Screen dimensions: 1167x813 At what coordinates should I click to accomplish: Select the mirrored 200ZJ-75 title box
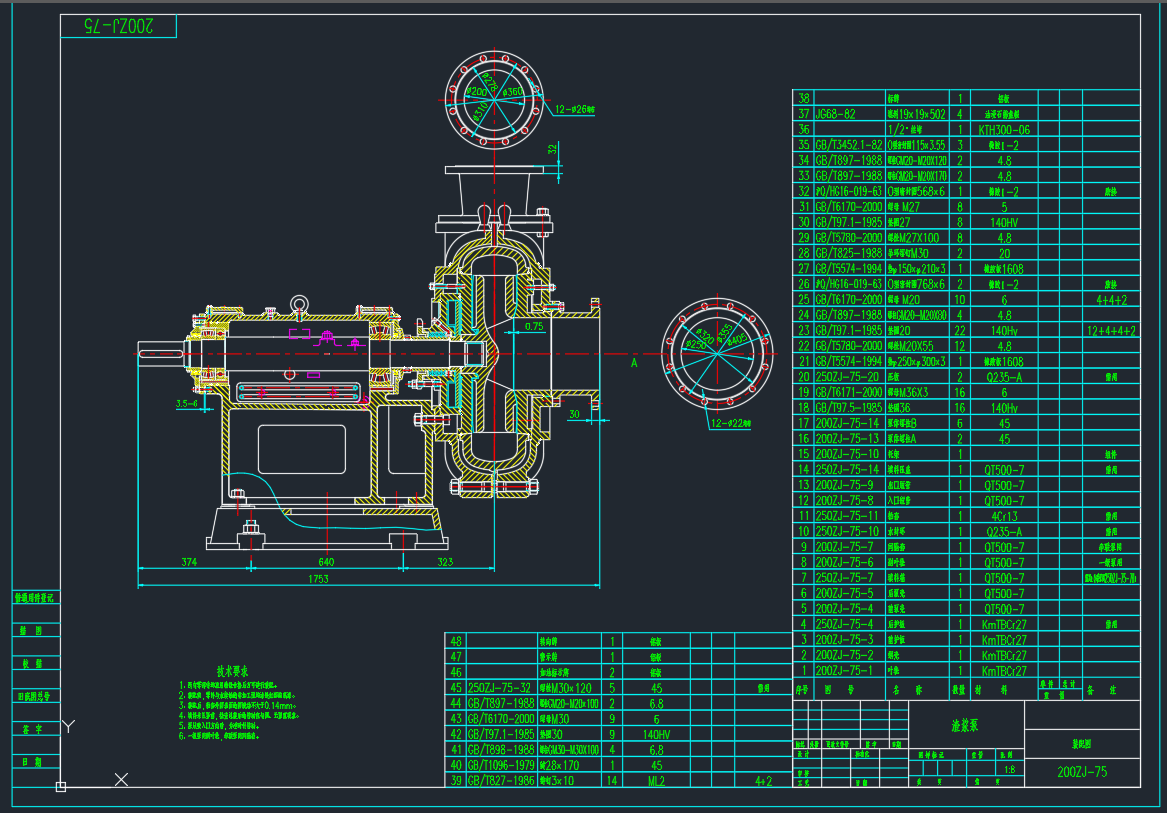(x=117, y=27)
